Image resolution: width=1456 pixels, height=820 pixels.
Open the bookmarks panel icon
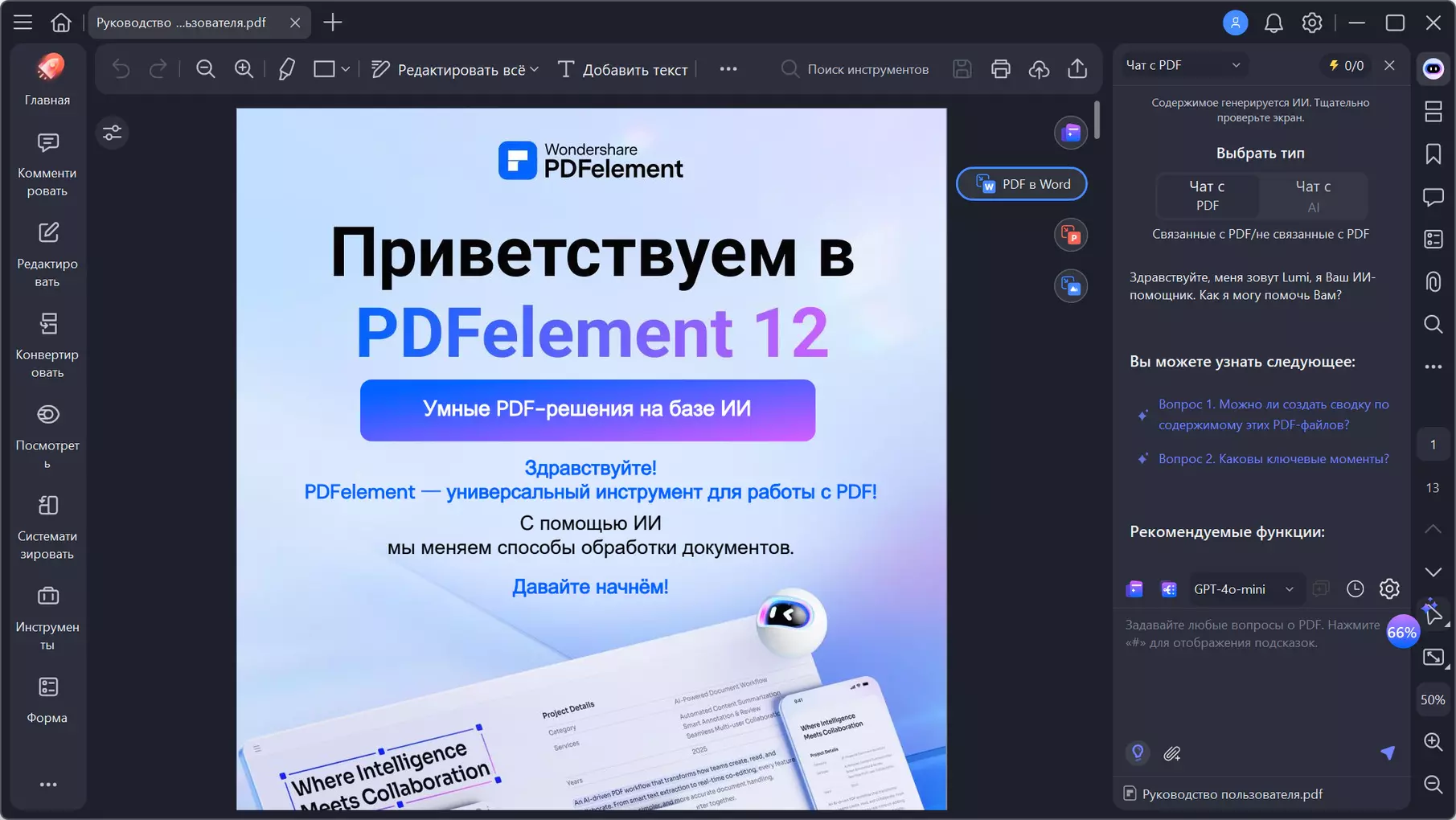pos(1433,154)
